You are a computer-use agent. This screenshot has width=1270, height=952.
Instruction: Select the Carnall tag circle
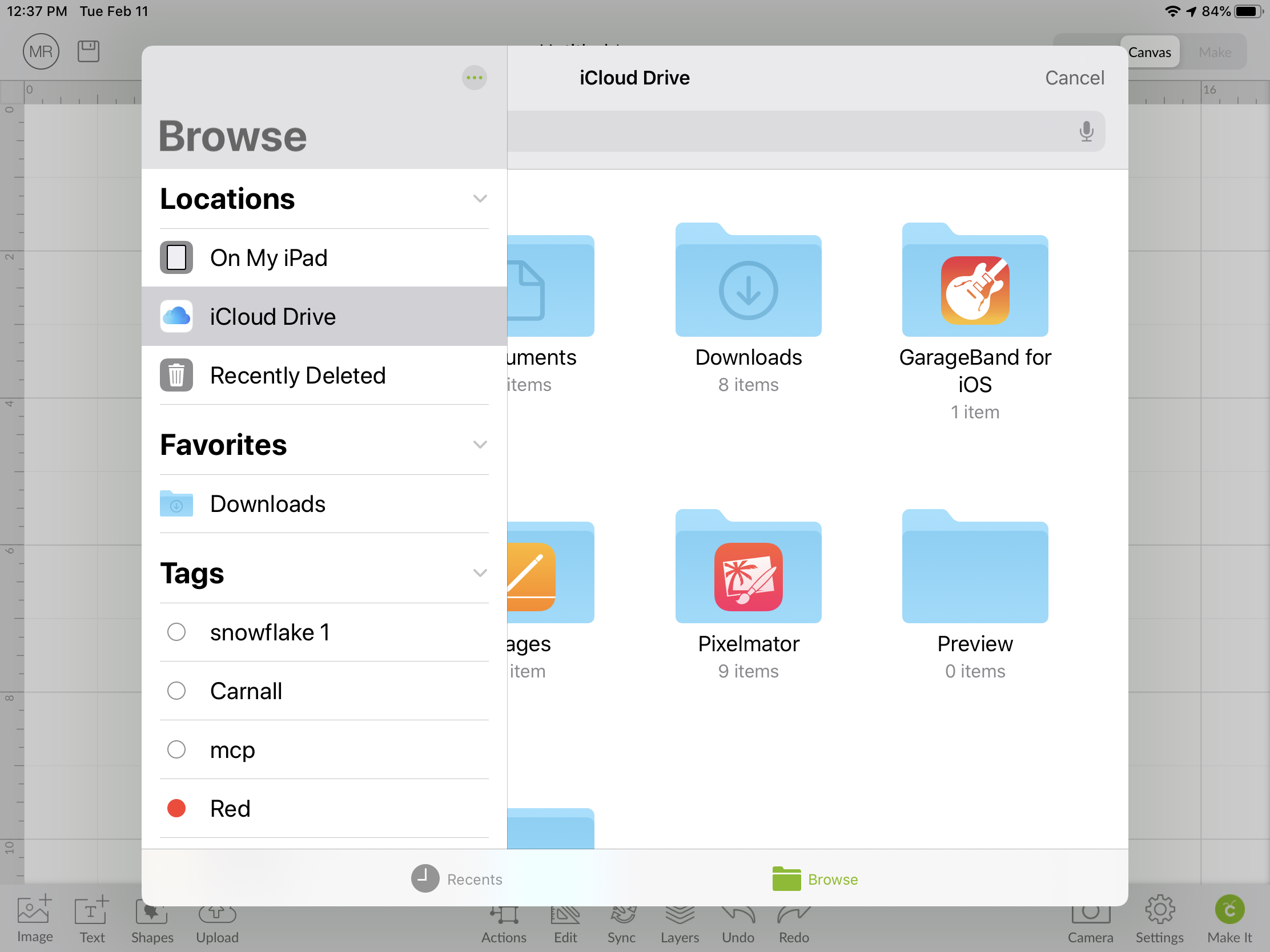[x=176, y=691]
